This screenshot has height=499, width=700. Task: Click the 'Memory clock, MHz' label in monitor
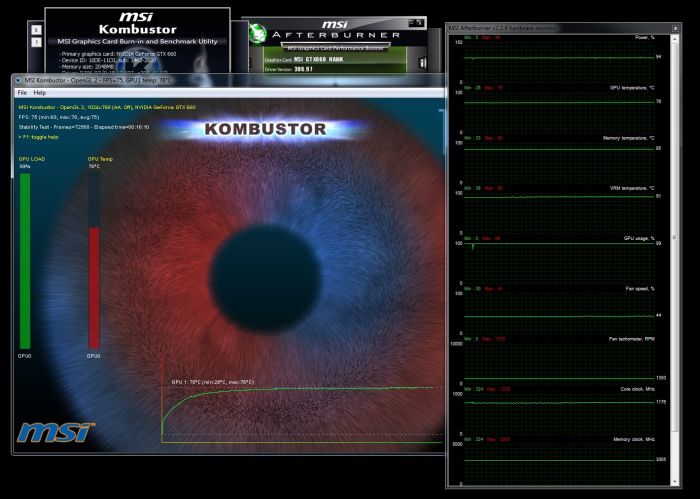tap(633, 440)
